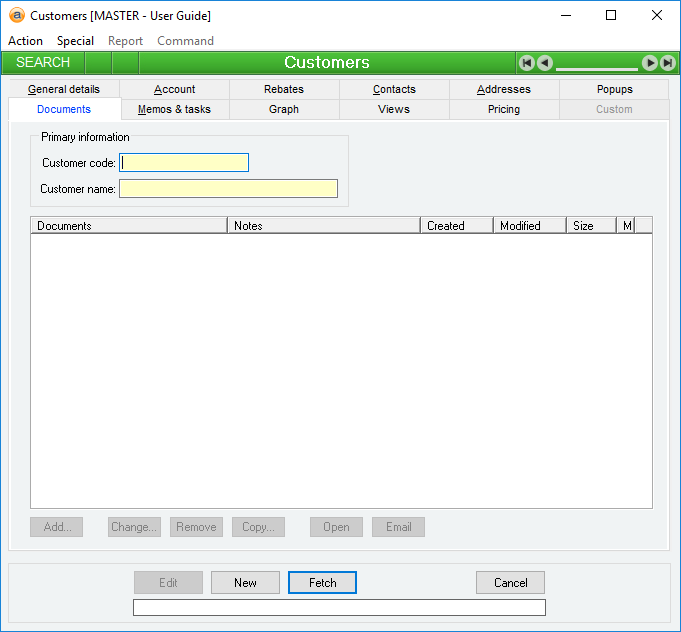This screenshot has height=632, width=681.
Task: Focus the Customer name field
Action: click(x=228, y=189)
